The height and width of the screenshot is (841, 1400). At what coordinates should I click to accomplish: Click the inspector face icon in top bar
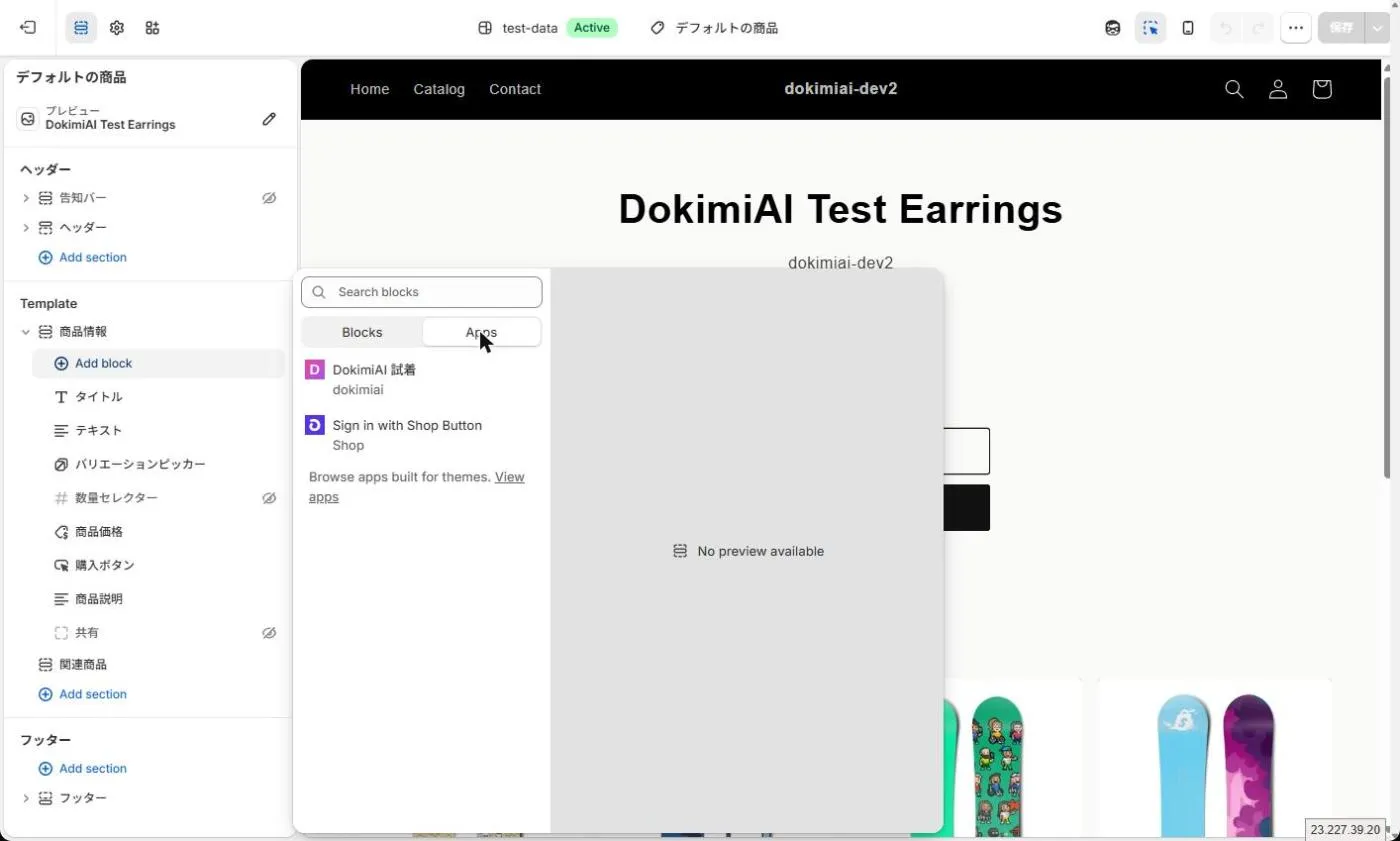click(1113, 28)
